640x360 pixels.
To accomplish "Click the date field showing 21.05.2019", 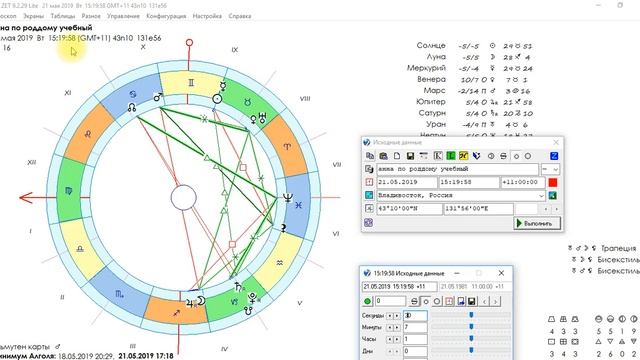I will pos(407,182).
